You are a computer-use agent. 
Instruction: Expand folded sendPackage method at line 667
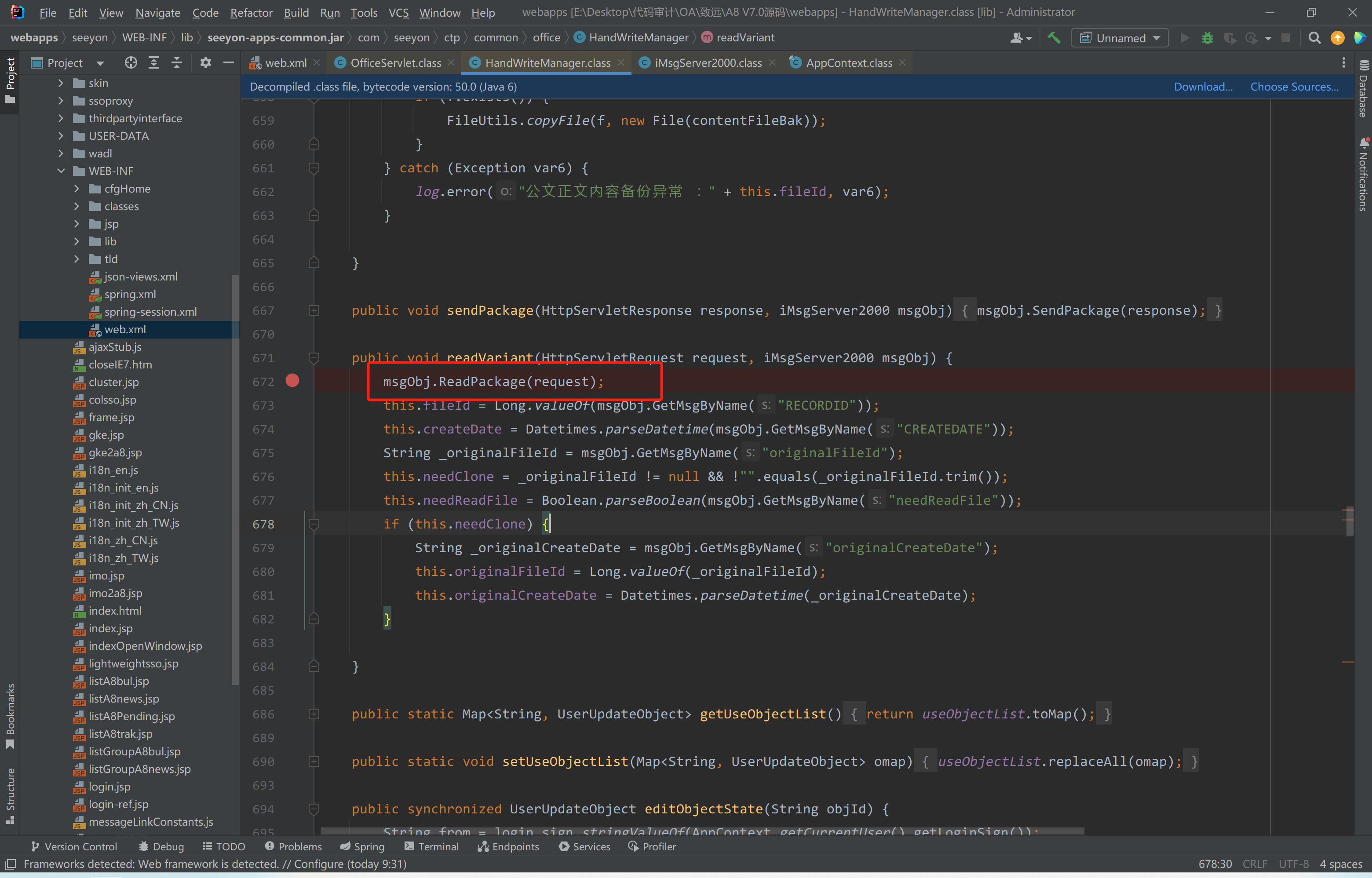point(314,310)
